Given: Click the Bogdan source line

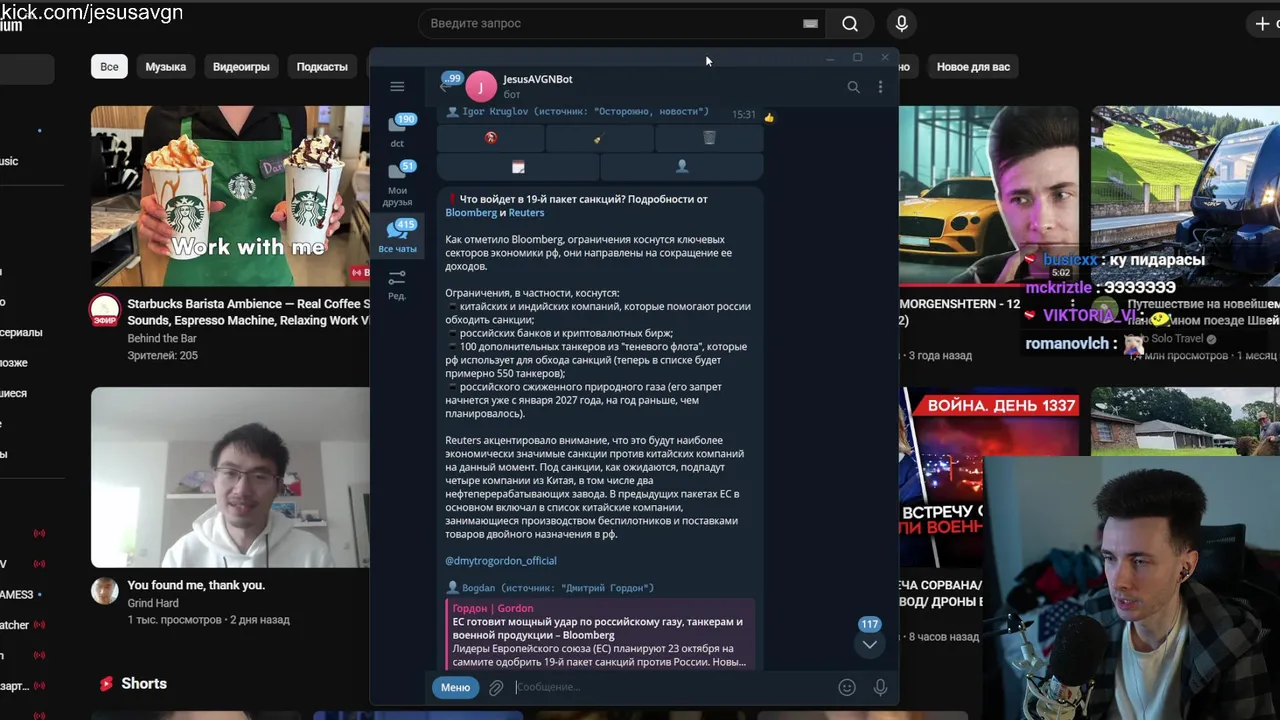Looking at the screenshot, I should (550, 588).
